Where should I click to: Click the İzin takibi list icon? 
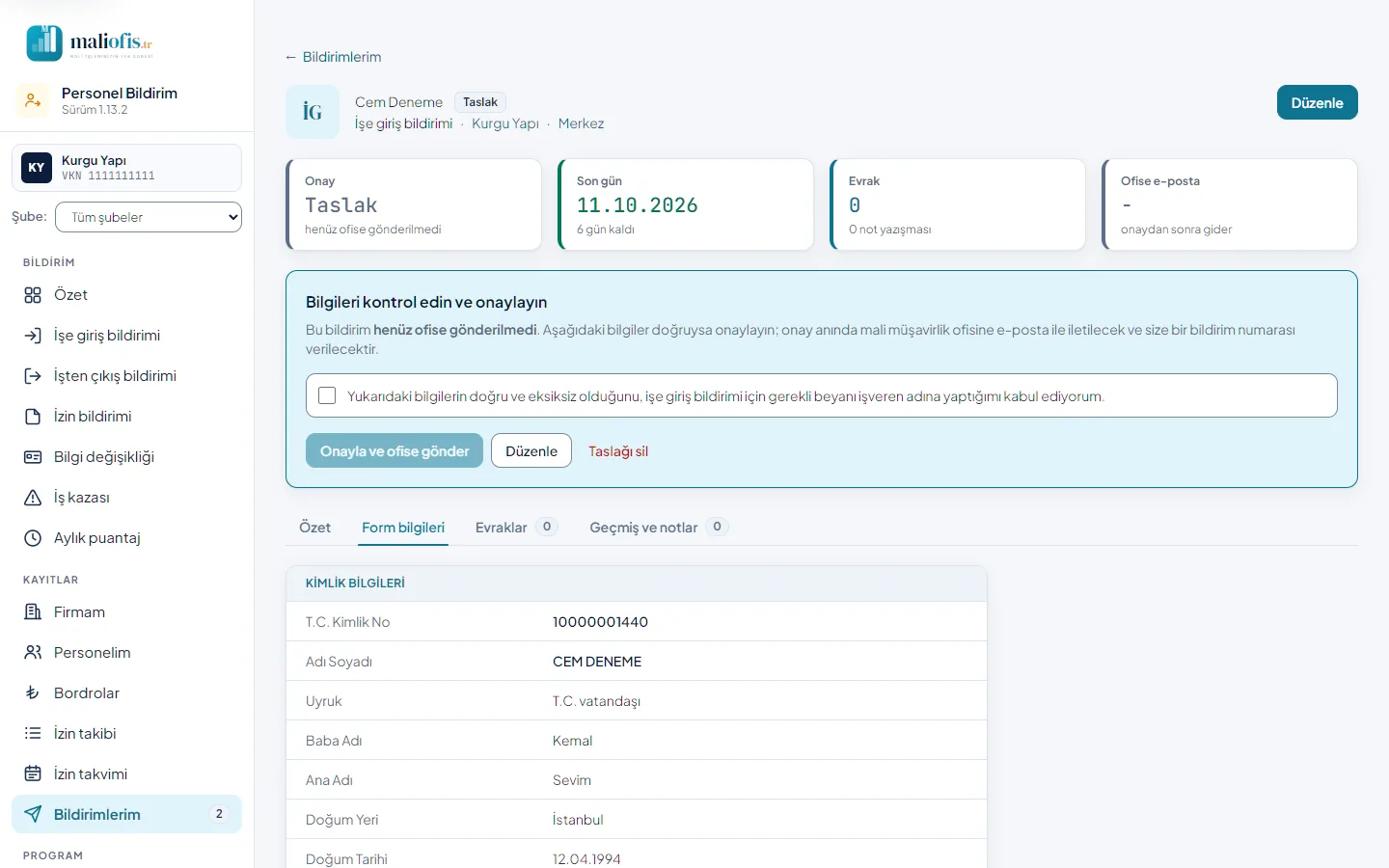coord(33,734)
